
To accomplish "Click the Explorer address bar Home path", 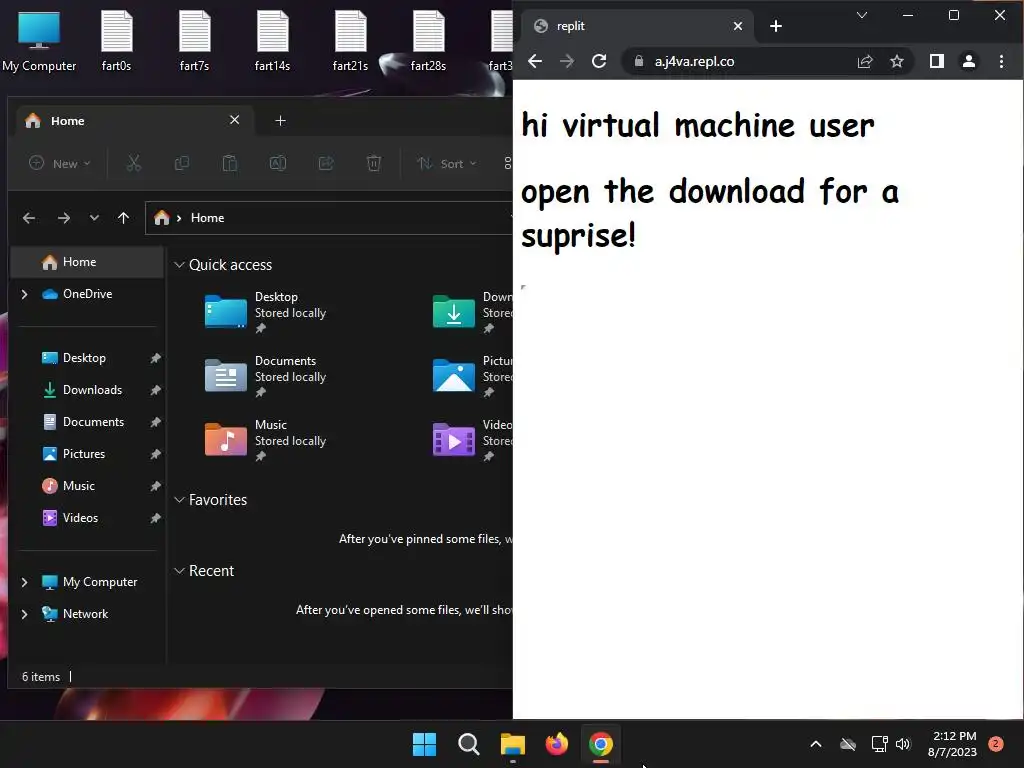I will point(207,218).
